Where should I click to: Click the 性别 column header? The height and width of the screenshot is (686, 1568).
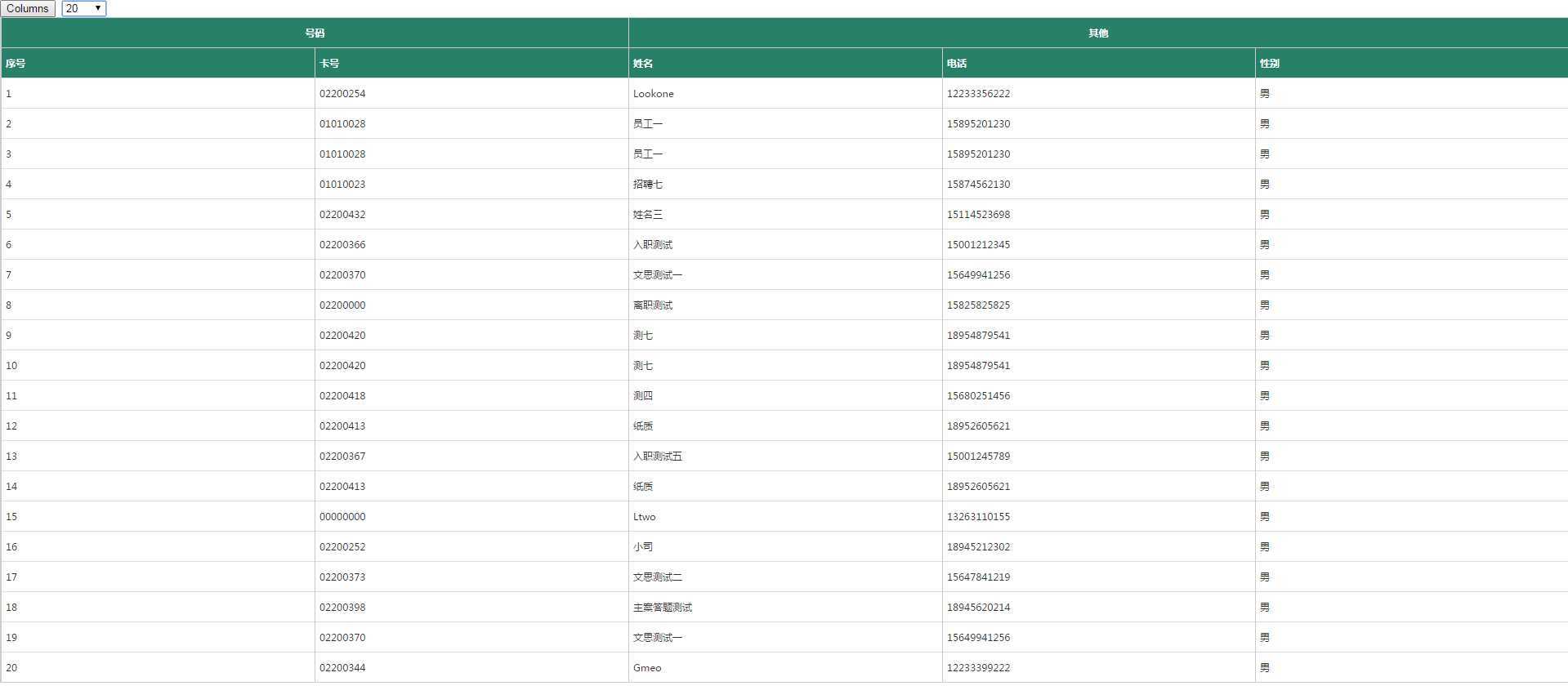[1412, 64]
